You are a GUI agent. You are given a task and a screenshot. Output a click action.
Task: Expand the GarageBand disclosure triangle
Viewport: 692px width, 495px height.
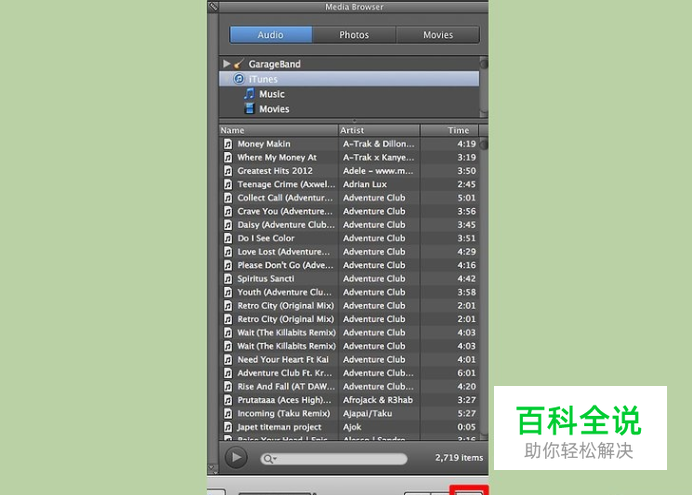pyautogui.click(x=226, y=64)
